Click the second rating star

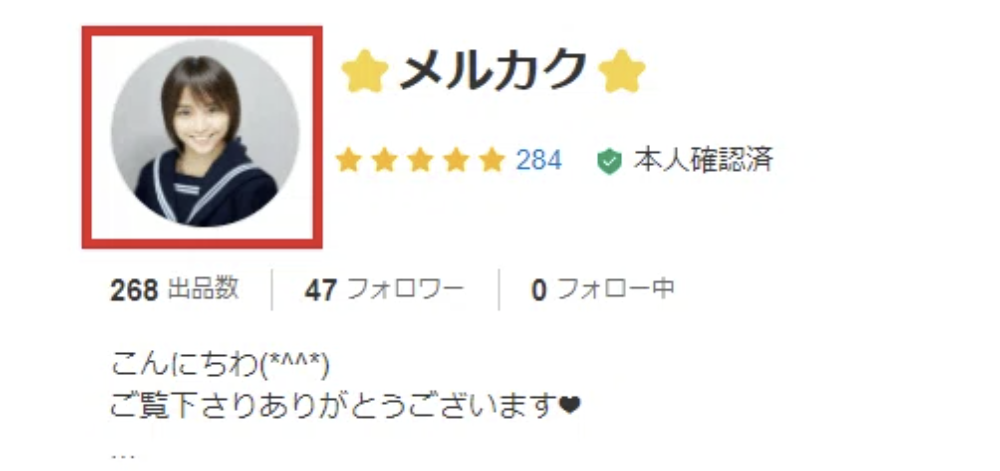tap(384, 160)
